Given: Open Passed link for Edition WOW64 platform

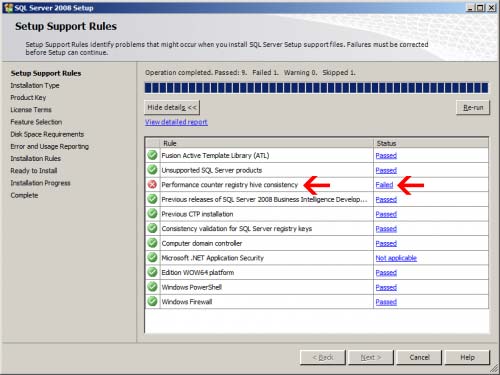Looking at the screenshot, I should pos(386,273).
